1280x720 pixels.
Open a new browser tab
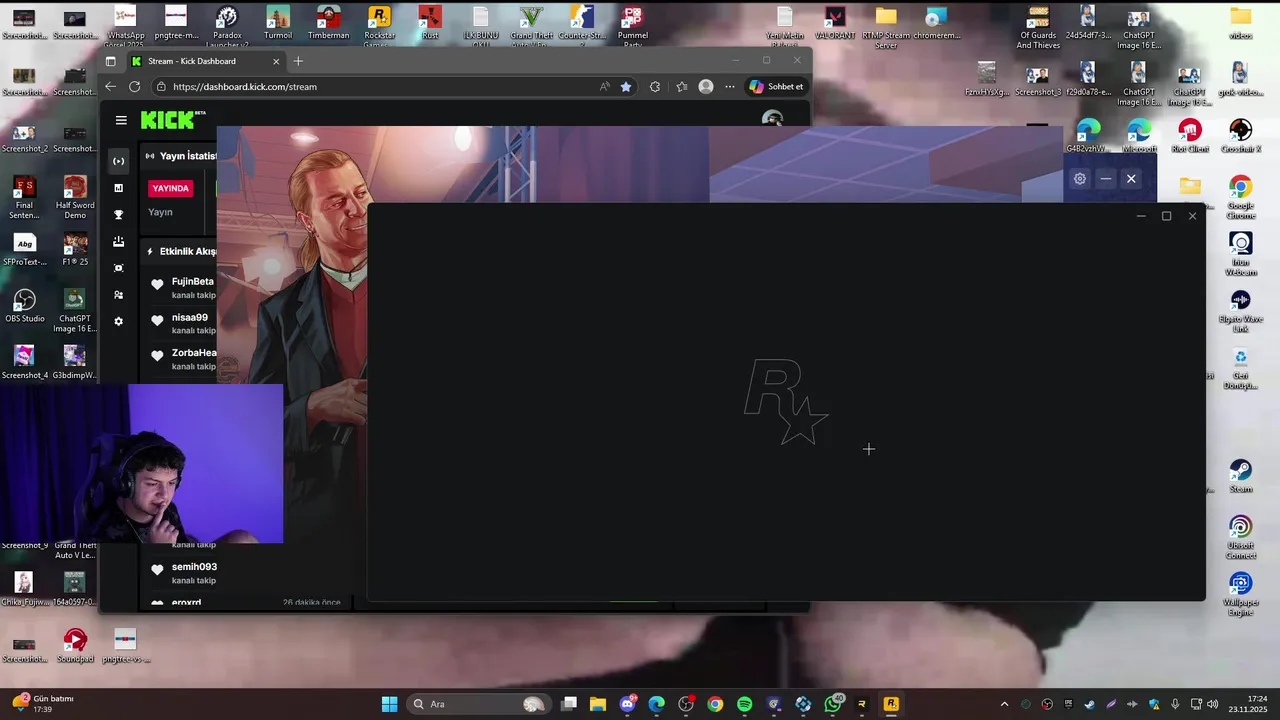tap(298, 61)
